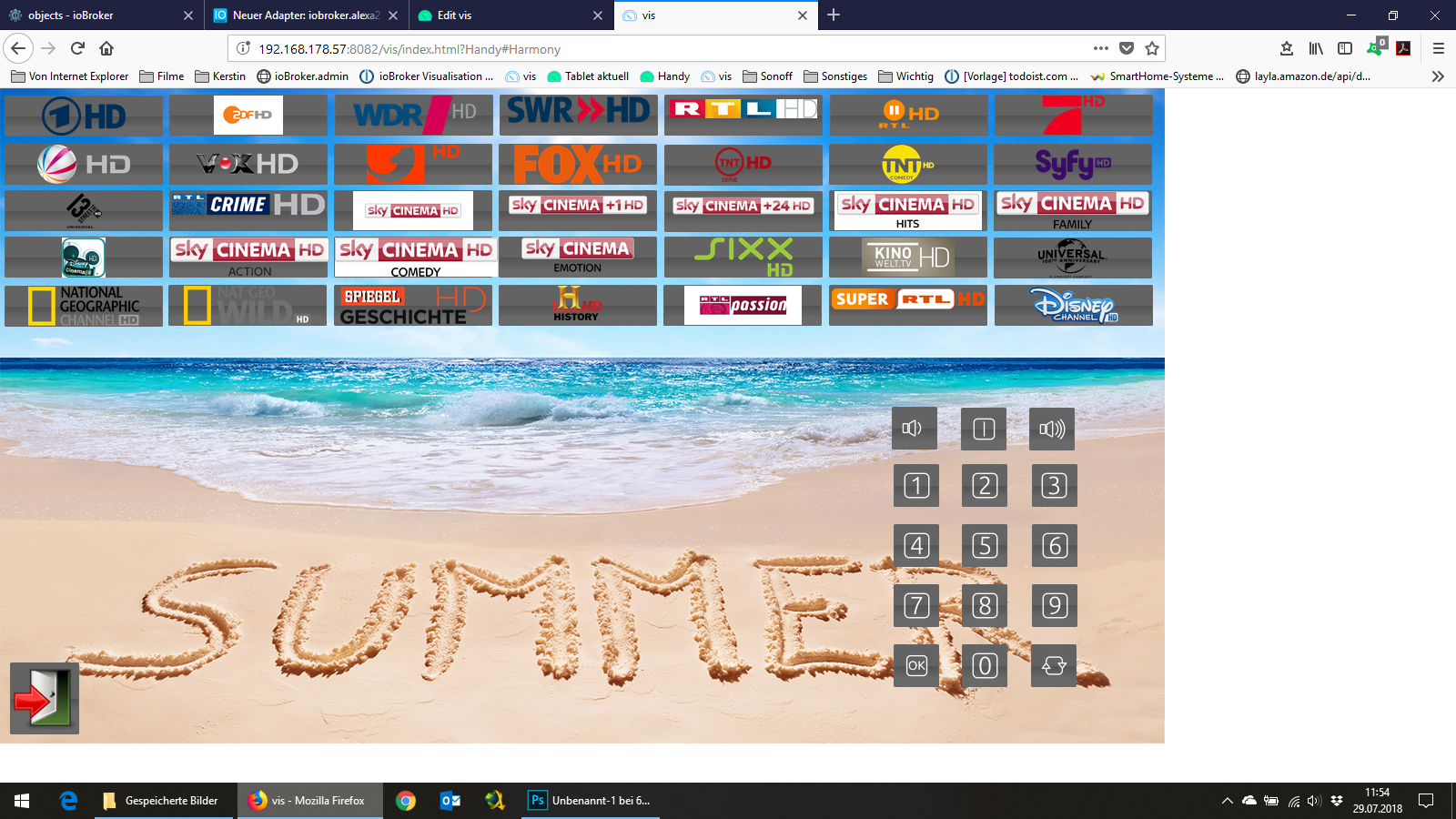Tune to SIXX HD channel
This screenshot has width=1456, height=819.
pyautogui.click(x=743, y=258)
